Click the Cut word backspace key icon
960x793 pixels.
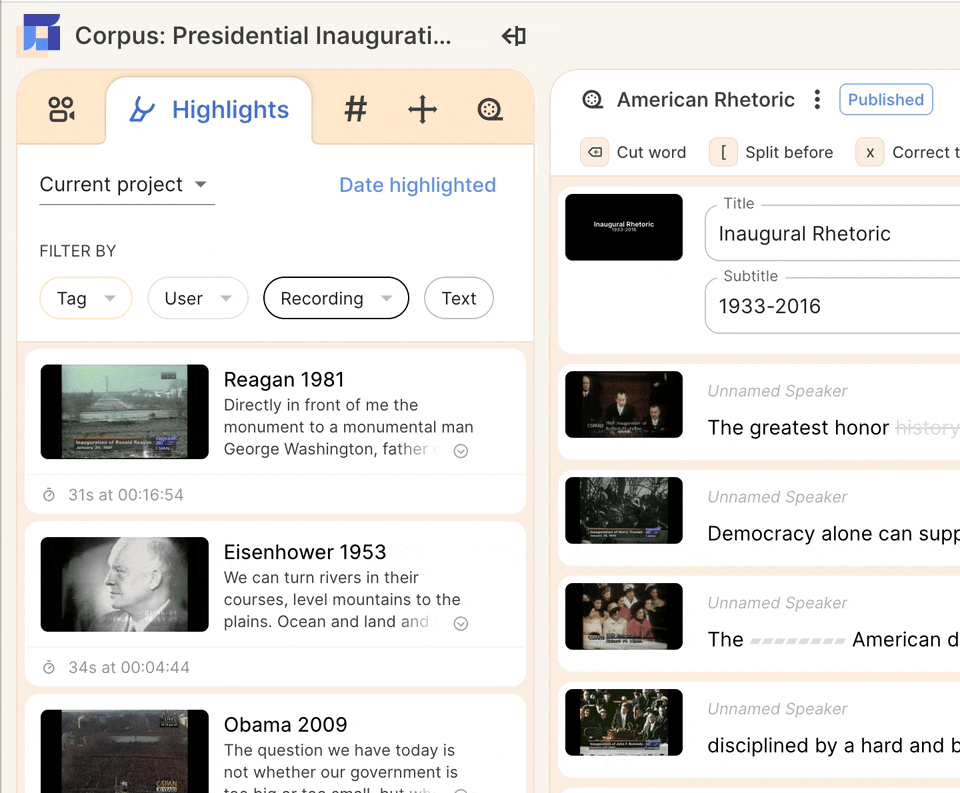(x=594, y=152)
